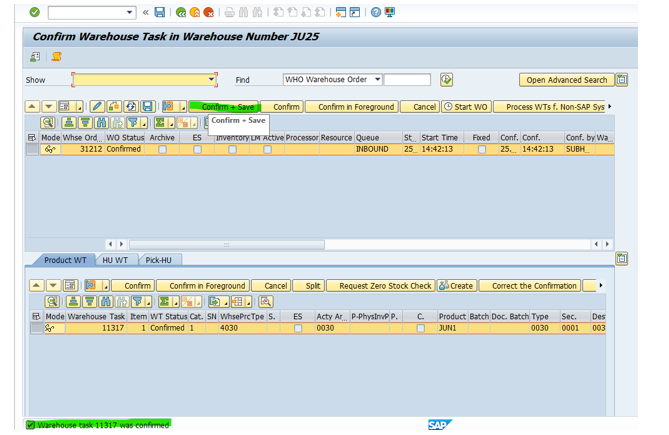Switch to the HU WT tab
Image resolution: width=669 pixels, height=435 pixels.
(x=115, y=260)
